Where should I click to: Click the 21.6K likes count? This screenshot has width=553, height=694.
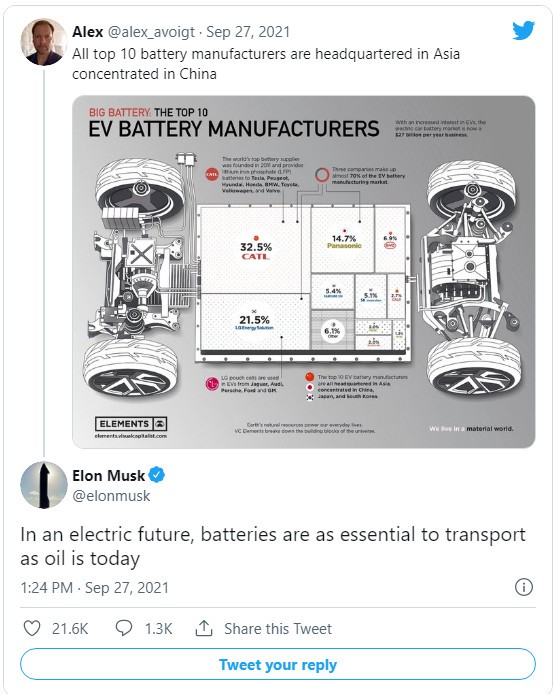click(x=70, y=628)
